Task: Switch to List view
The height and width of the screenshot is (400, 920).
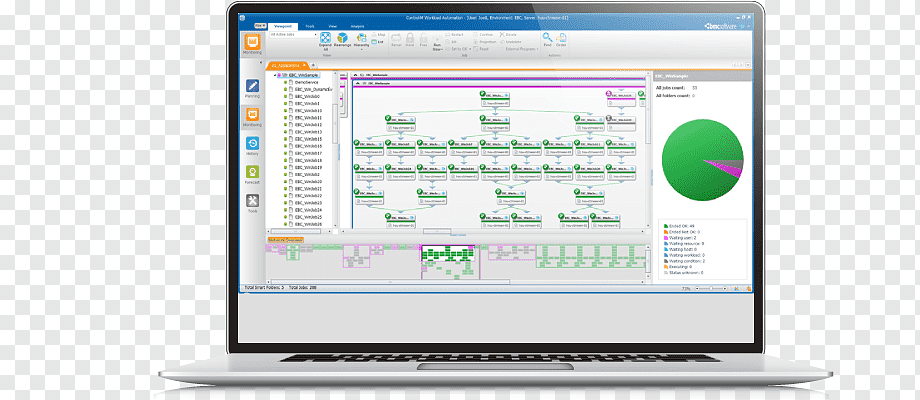Action: (x=378, y=42)
